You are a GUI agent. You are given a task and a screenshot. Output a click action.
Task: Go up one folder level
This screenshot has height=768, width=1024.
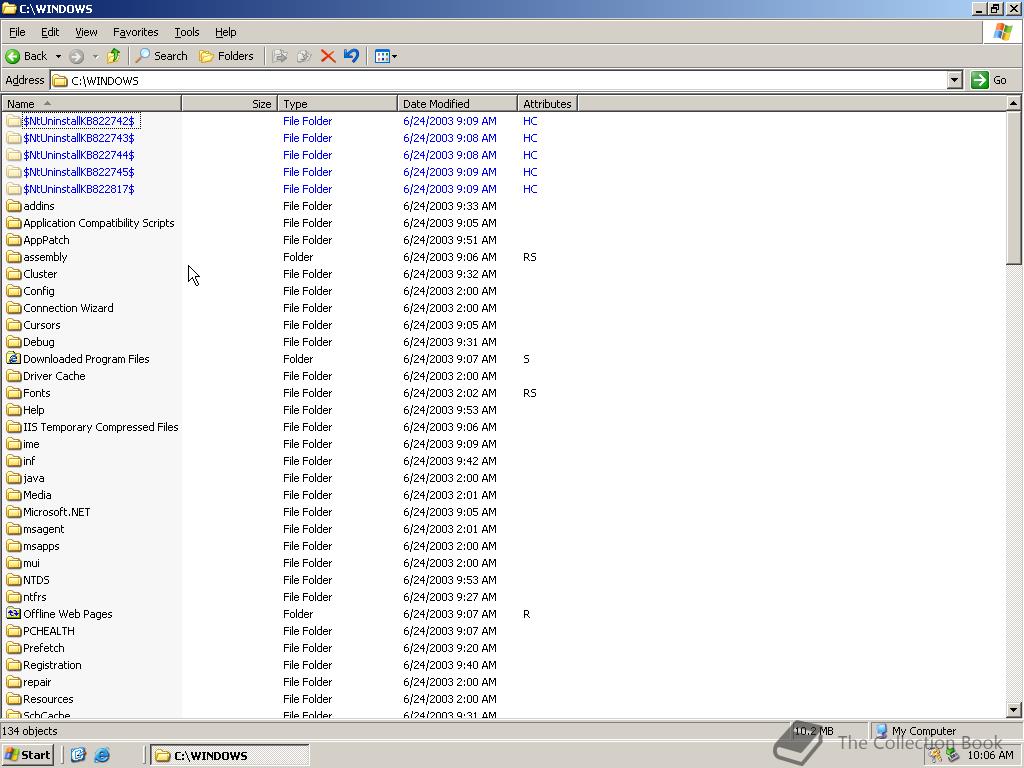click(114, 56)
